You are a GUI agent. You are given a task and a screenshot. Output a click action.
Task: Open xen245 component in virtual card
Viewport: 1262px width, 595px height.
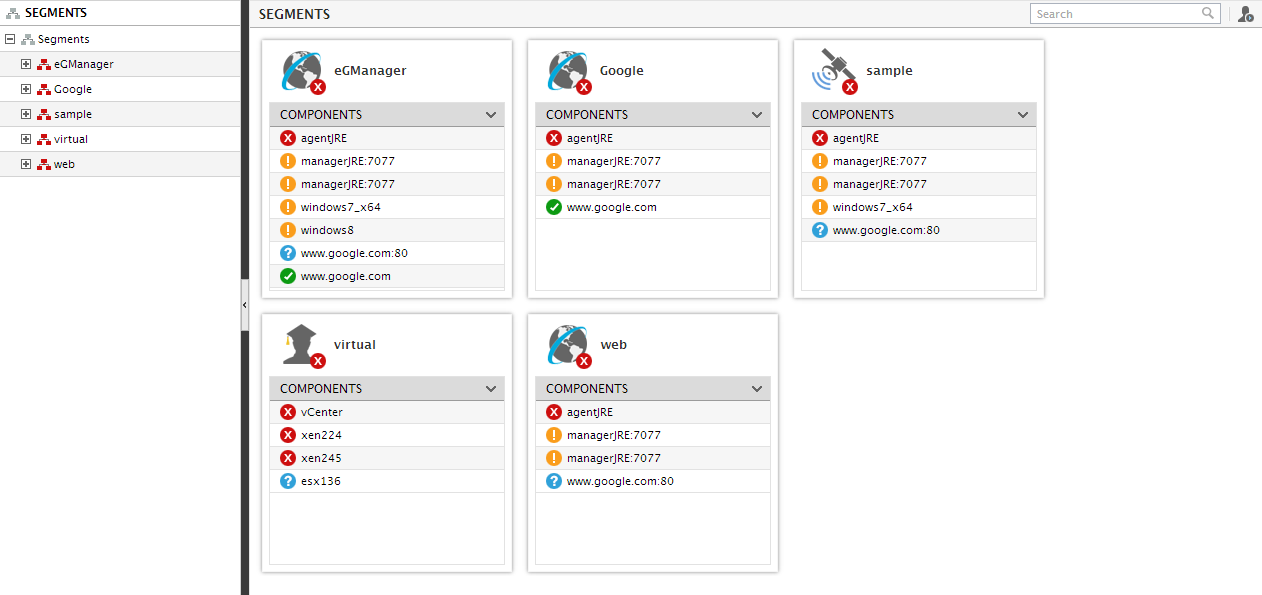click(x=321, y=458)
